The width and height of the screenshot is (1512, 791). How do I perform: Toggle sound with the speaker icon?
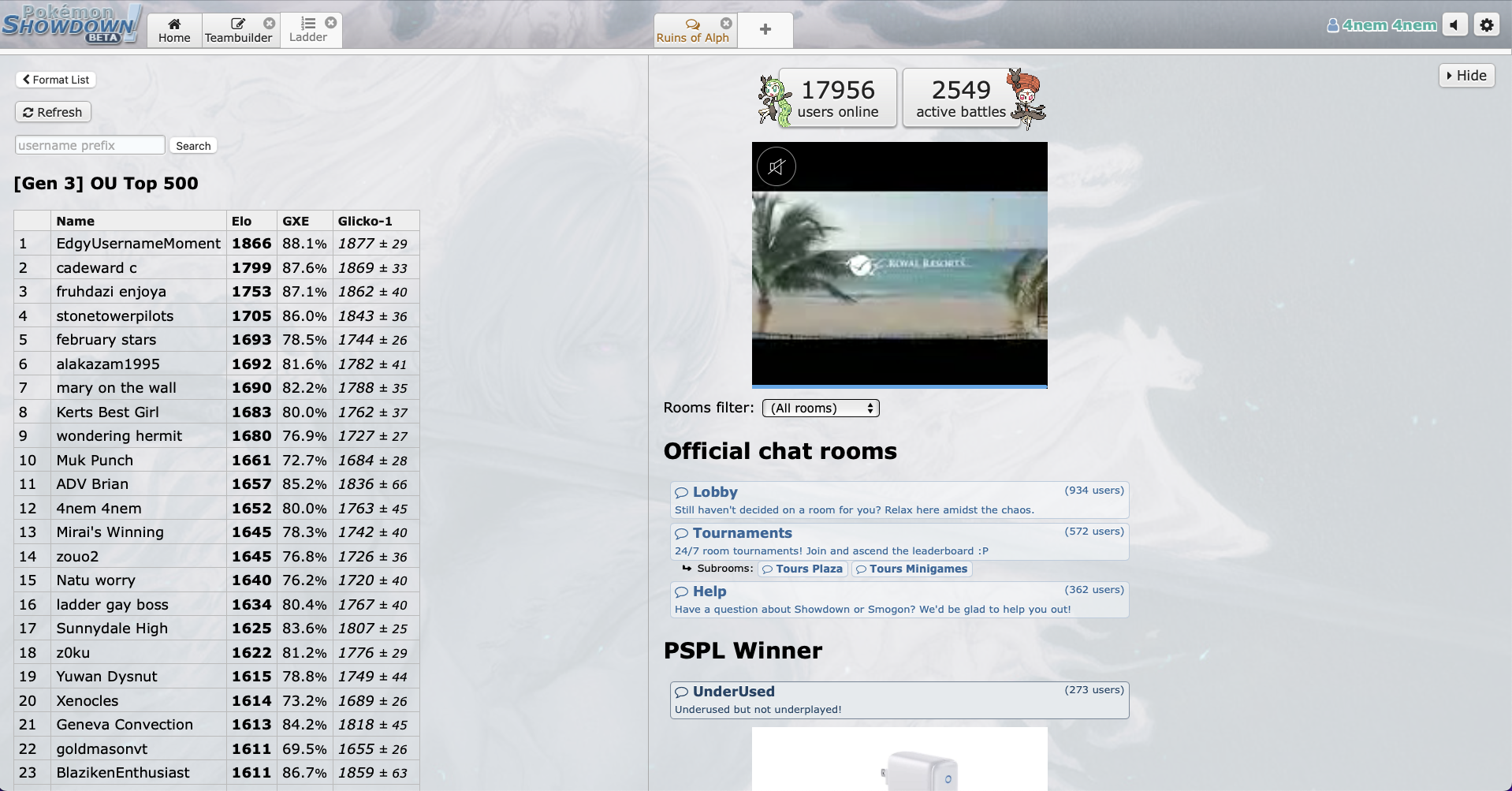(x=1454, y=25)
